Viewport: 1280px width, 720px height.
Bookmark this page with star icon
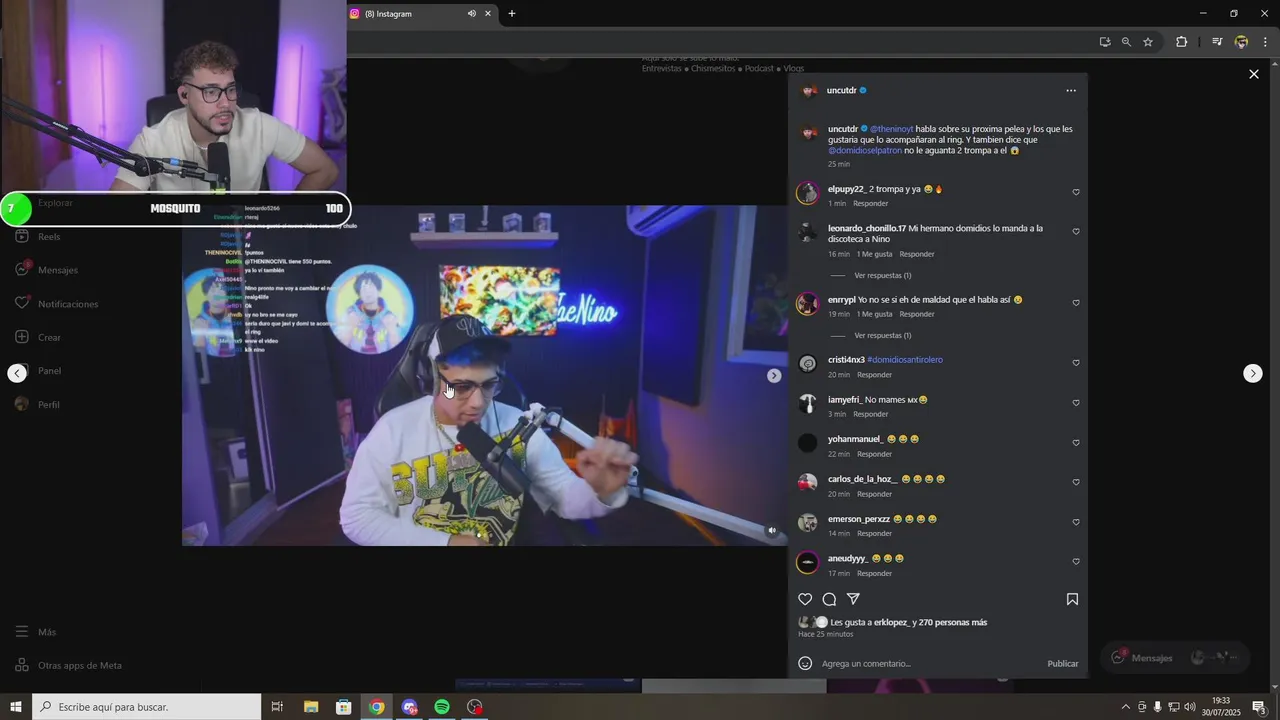[x=1148, y=42]
